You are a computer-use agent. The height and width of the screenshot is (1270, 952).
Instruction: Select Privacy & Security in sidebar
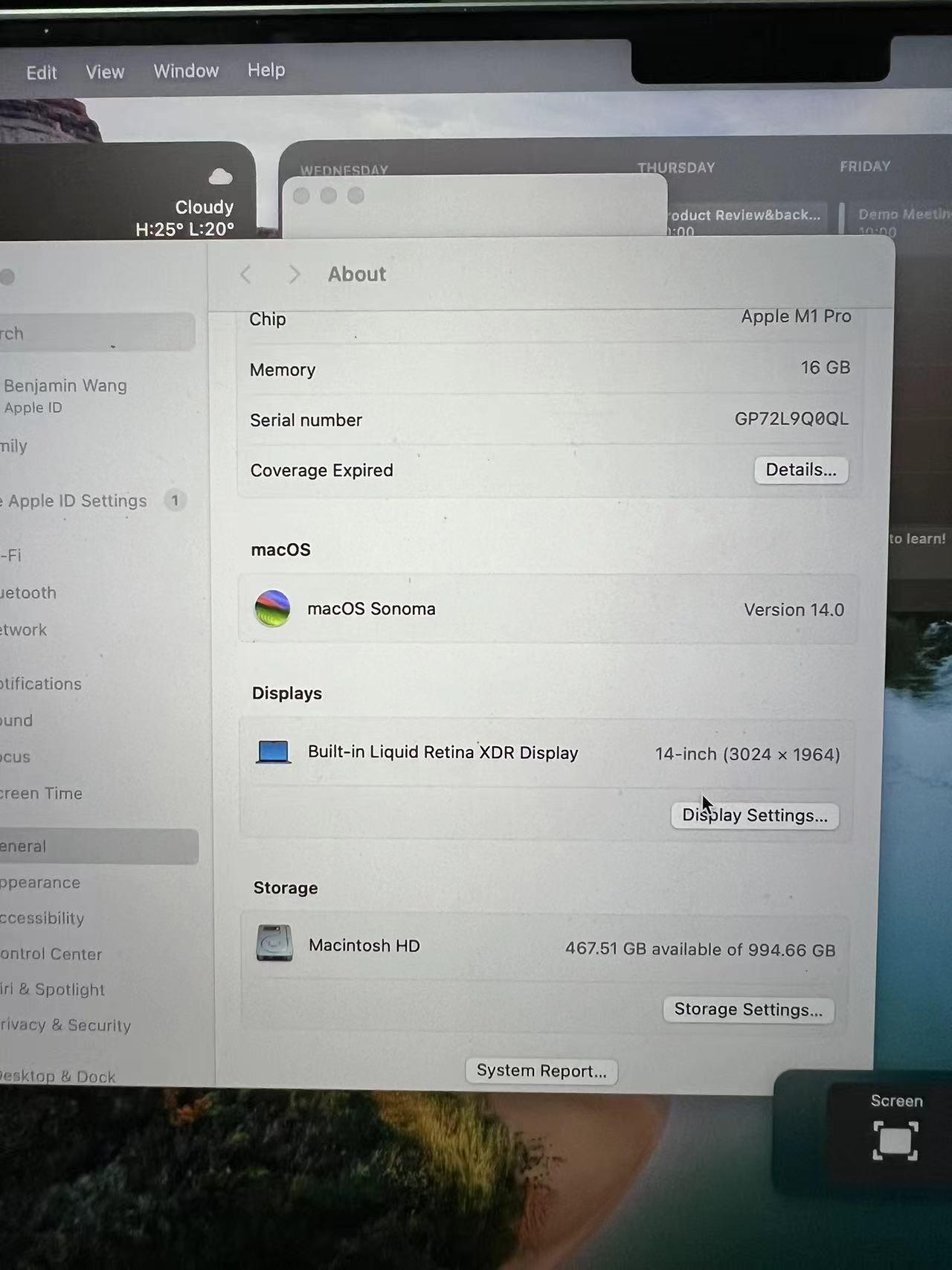click(x=65, y=1025)
